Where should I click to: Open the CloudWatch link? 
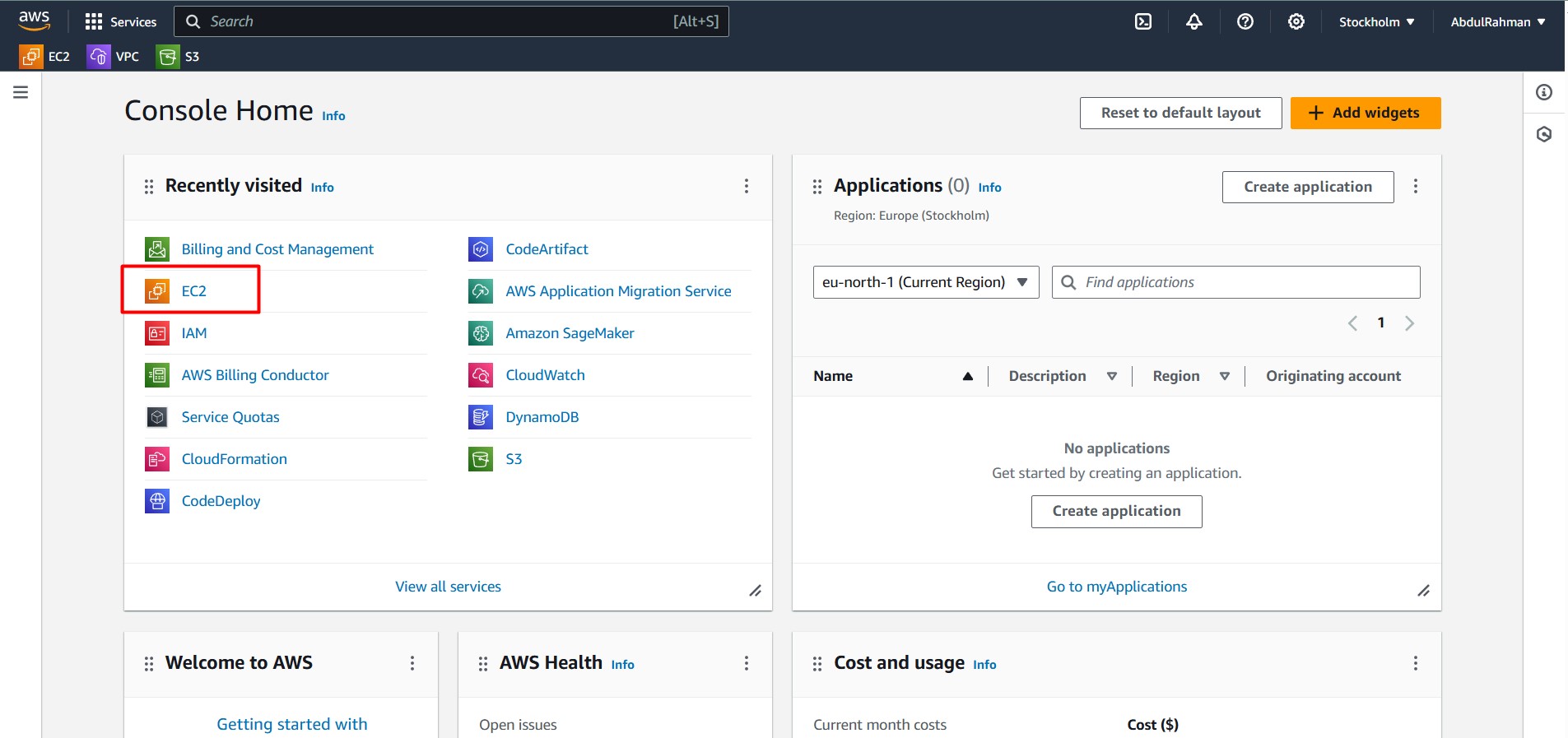coord(545,375)
